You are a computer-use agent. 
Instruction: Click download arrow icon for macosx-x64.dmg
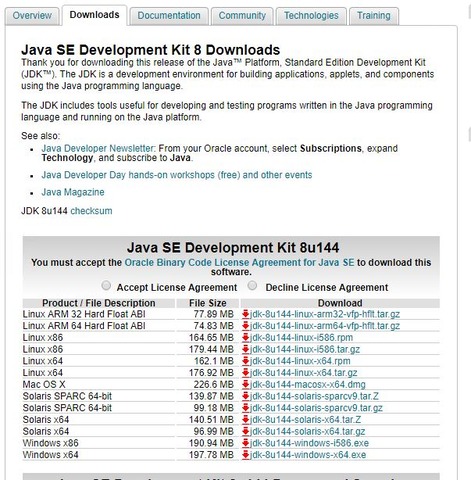(246, 384)
